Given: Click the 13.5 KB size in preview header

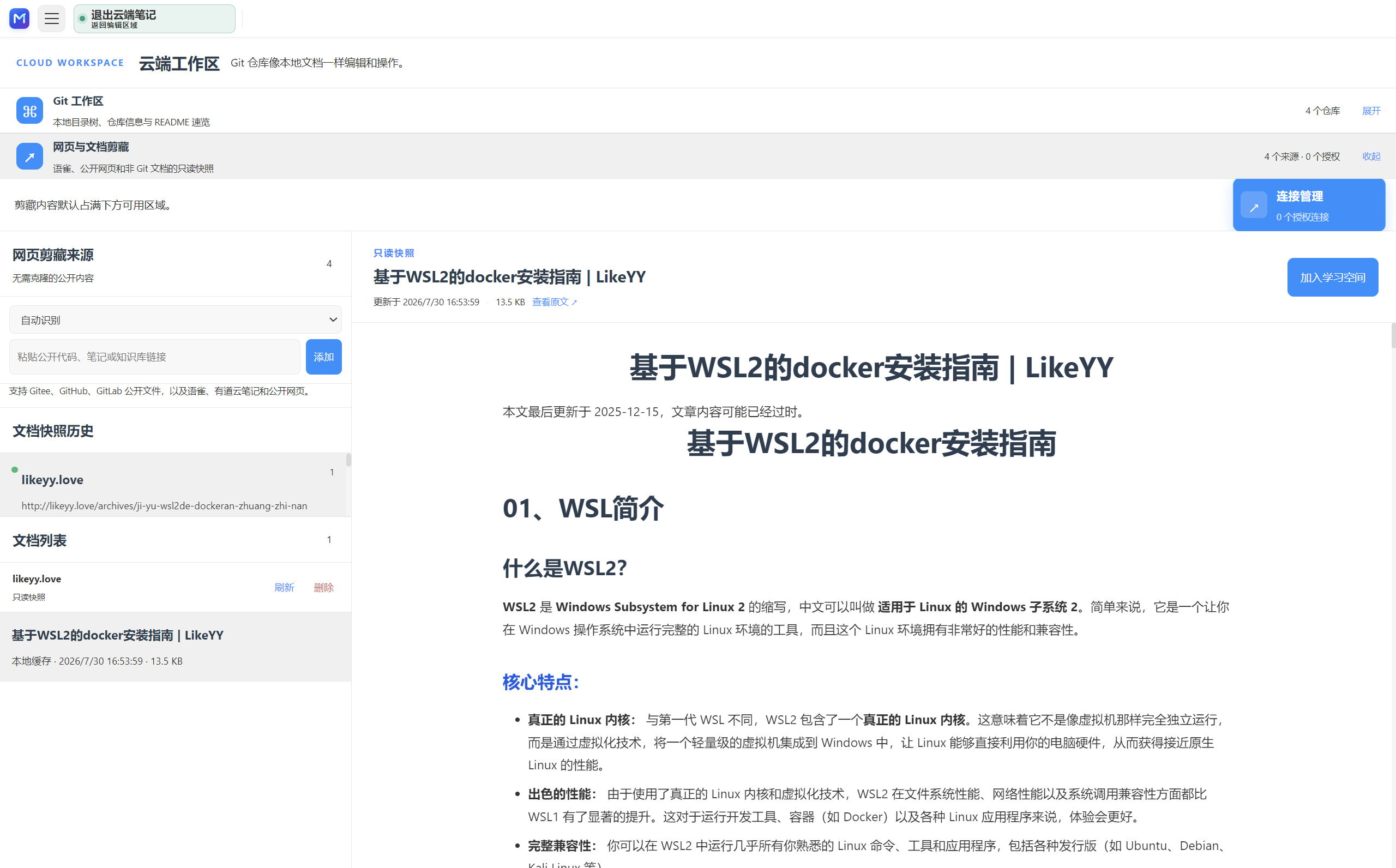Looking at the screenshot, I should 510,302.
